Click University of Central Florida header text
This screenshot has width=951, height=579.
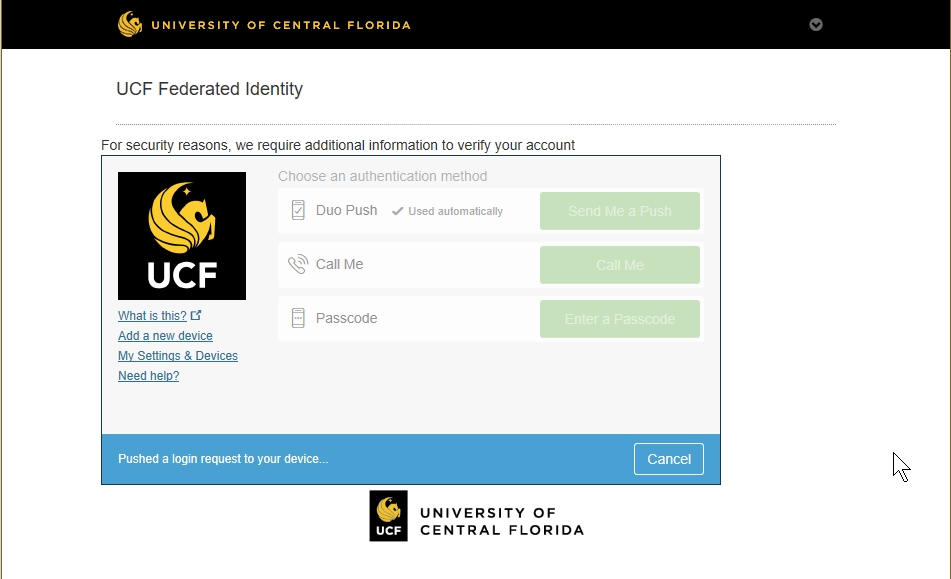tap(281, 25)
